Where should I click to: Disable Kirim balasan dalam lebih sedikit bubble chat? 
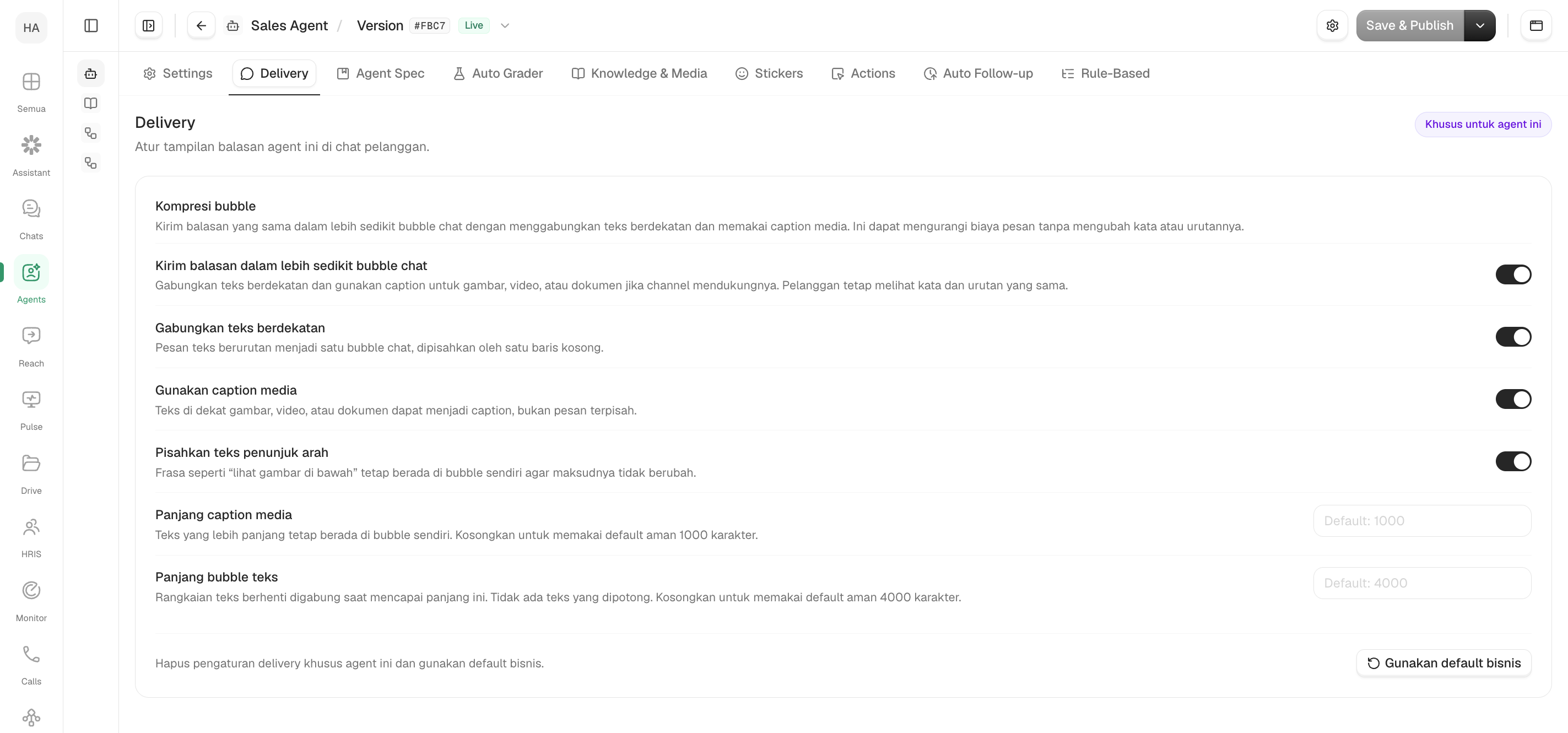(x=1513, y=274)
